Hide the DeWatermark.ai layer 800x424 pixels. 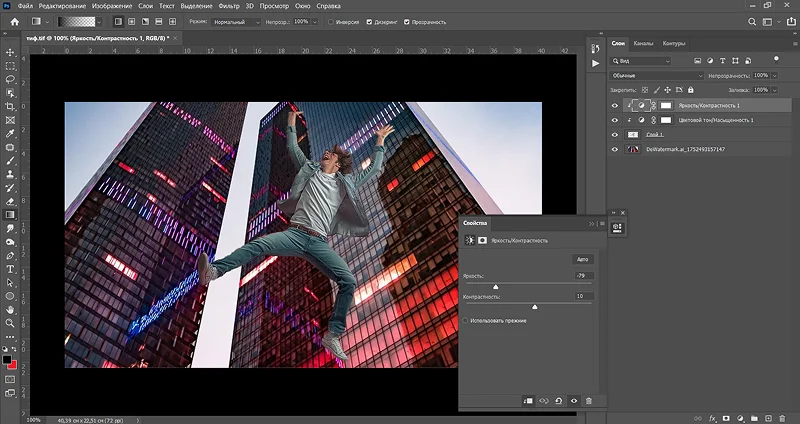615,149
